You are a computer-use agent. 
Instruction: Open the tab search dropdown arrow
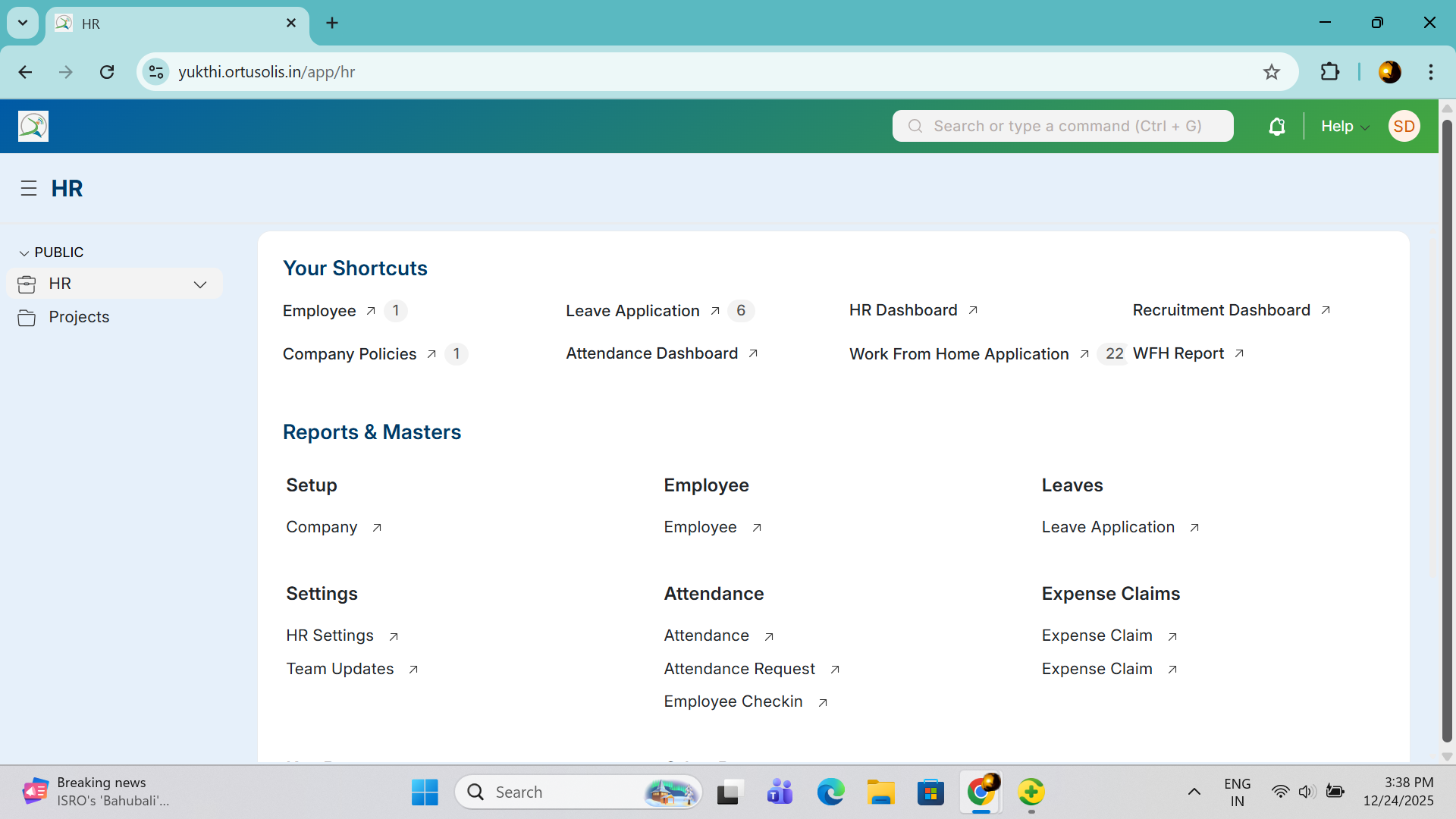point(23,23)
